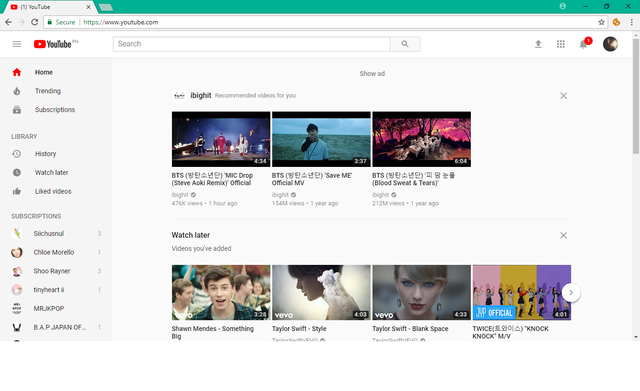
Task: Click the orange browser extension icon
Action: click(x=617, y=22)
